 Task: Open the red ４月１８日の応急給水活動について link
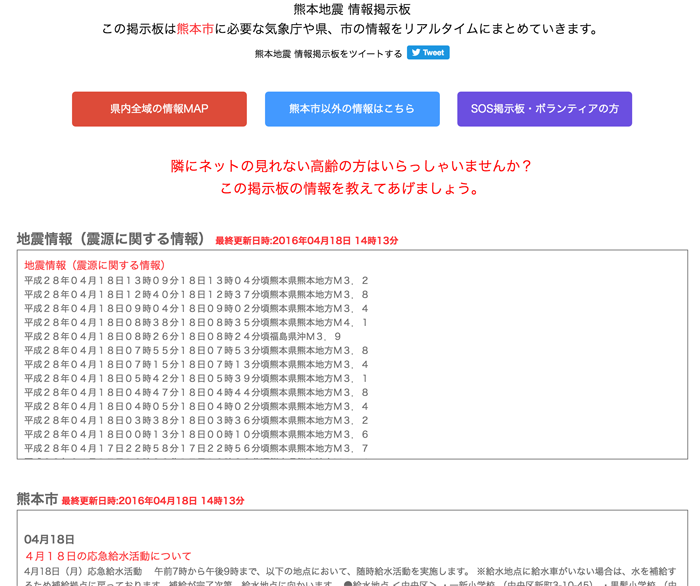click(108, 556)
